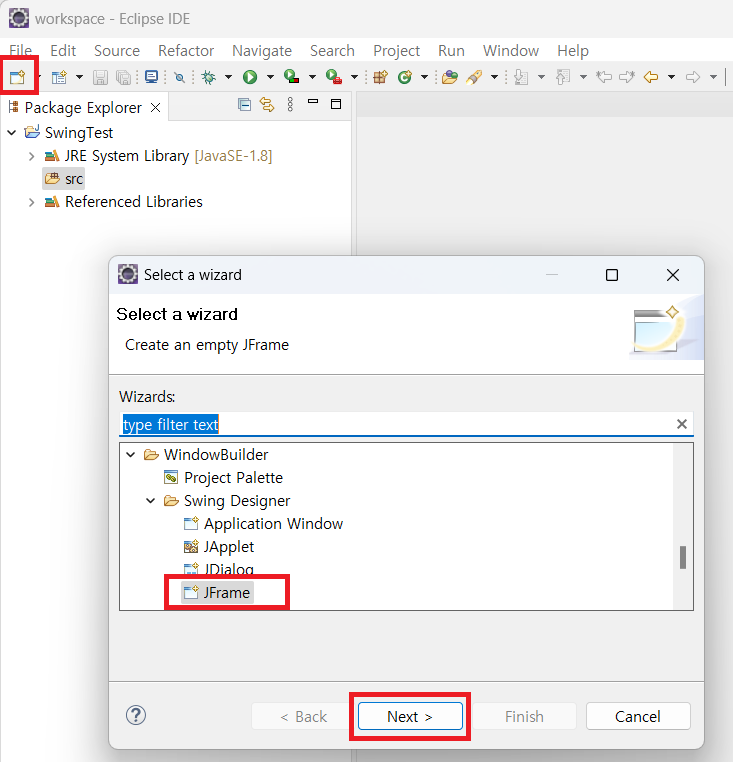Select the JApplet wizard entry

click(219, 547)
